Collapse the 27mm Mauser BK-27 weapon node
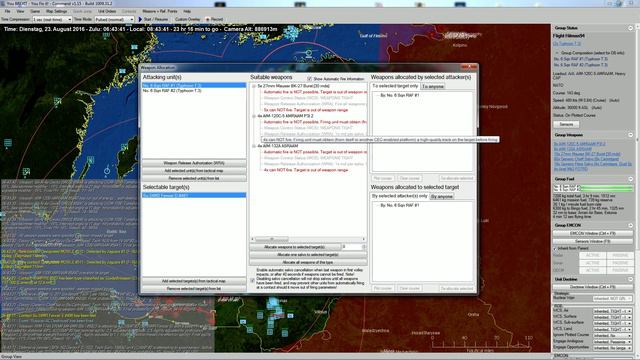The width and height of the screenshot is (640, 360). tap(254, 86)
